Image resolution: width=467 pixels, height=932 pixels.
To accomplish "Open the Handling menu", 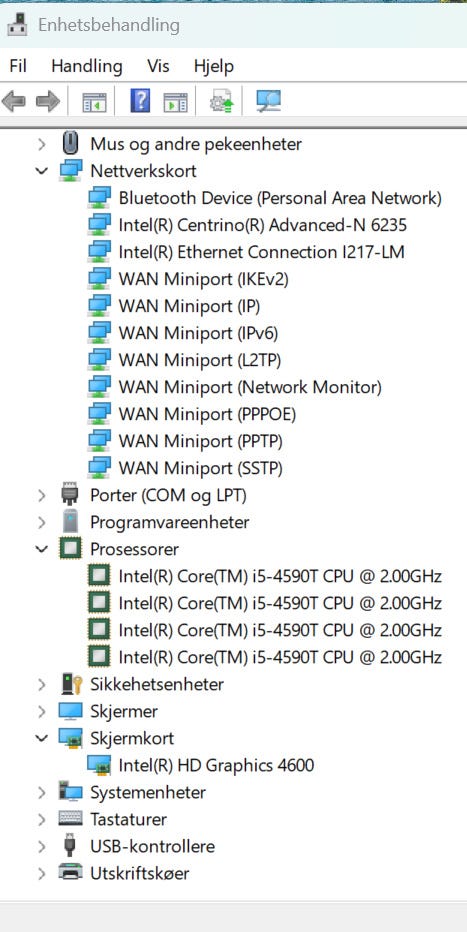I will click(x=87, y=65).
